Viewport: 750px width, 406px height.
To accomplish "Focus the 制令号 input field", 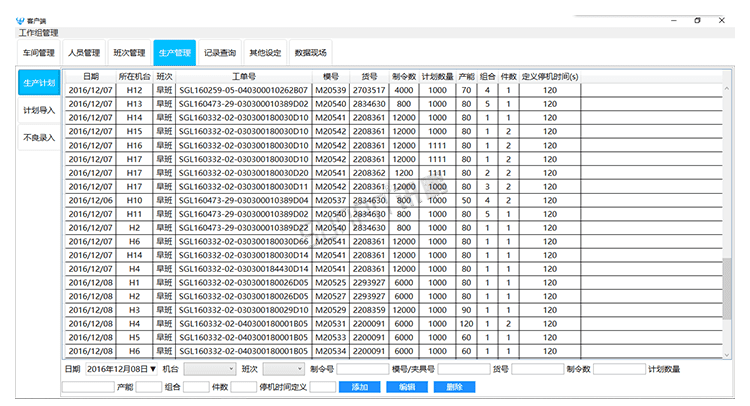I will pyautogui.click(x=362, y=369).
